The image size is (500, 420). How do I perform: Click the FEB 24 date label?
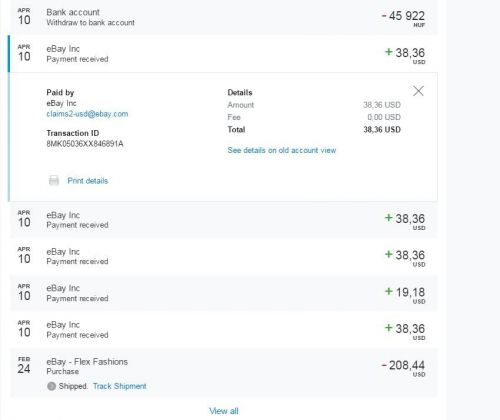pos(24,365)
